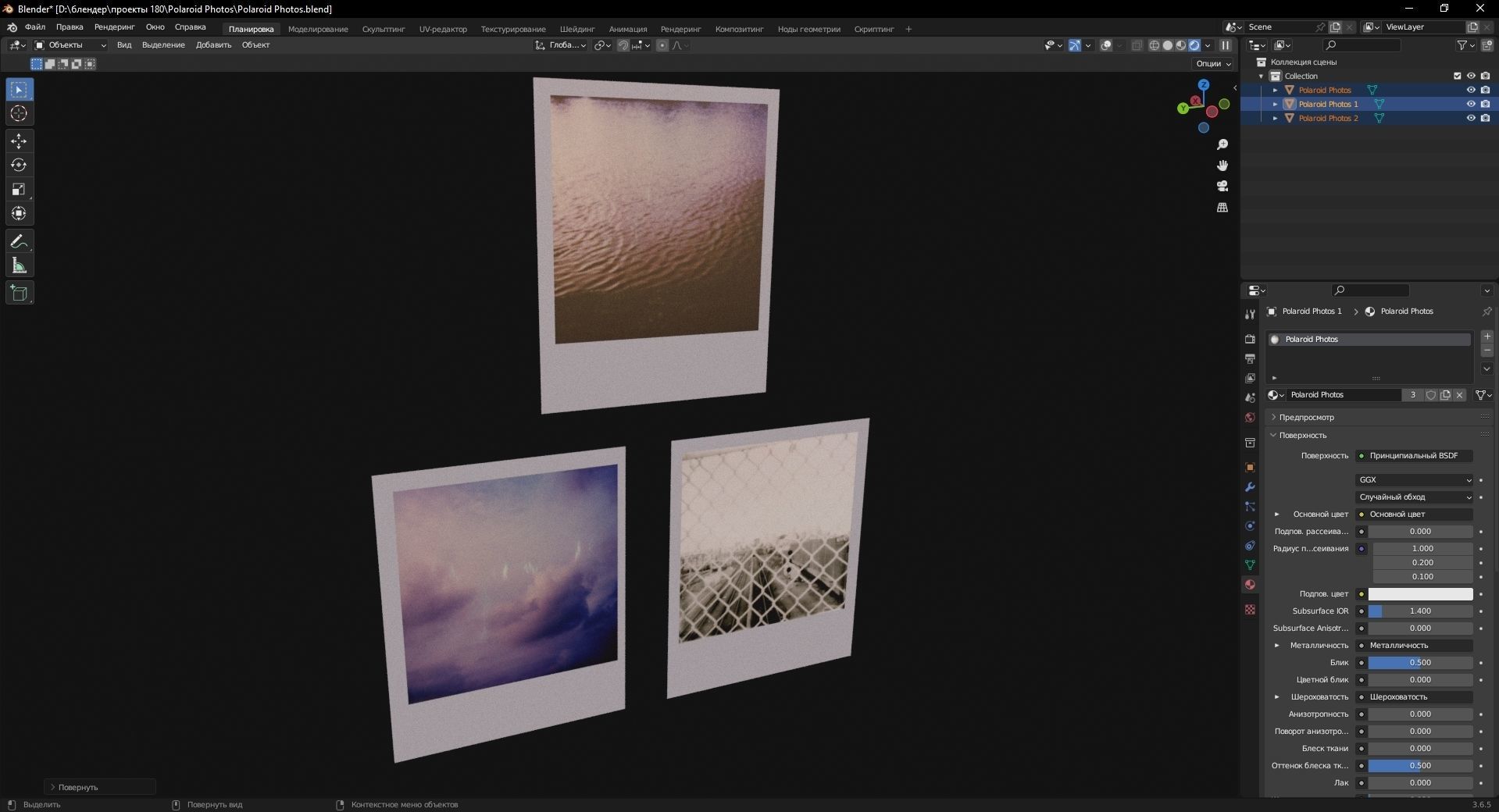The height and width of the screenshot is (812, 1499).
Task: Switch perspective/orthographic grid icon
Action: 1222,208
